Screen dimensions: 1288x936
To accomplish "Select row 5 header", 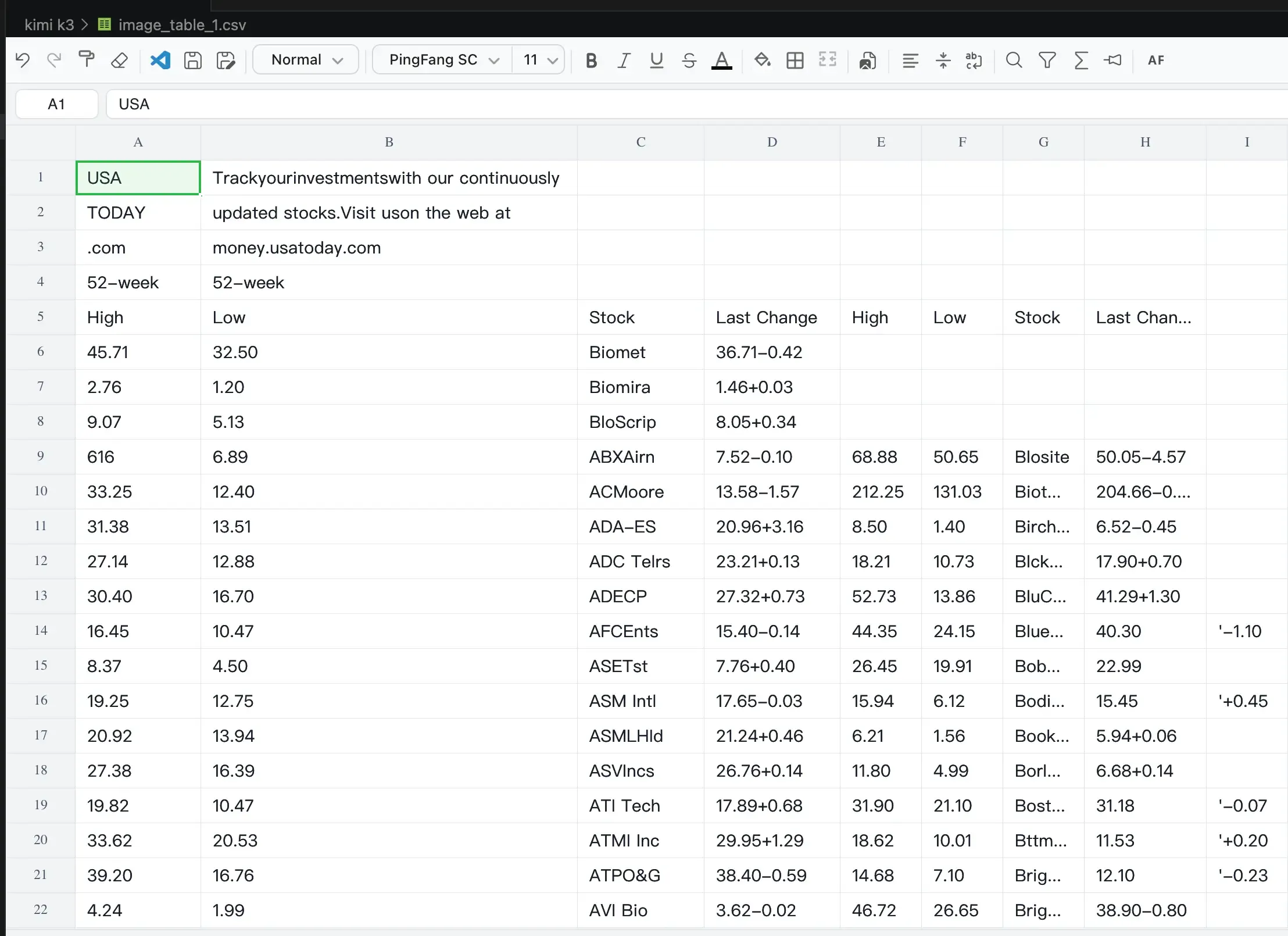I will 41,317.
